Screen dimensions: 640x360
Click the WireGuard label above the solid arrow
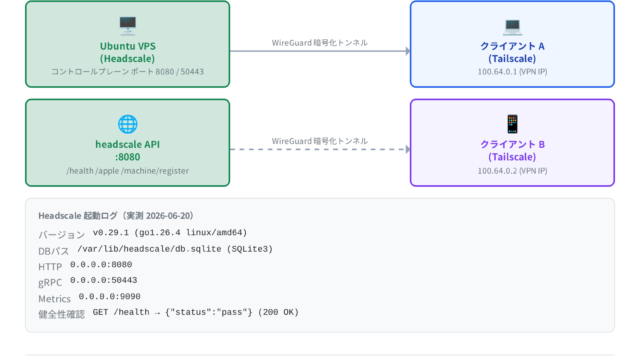pos(320,43)
